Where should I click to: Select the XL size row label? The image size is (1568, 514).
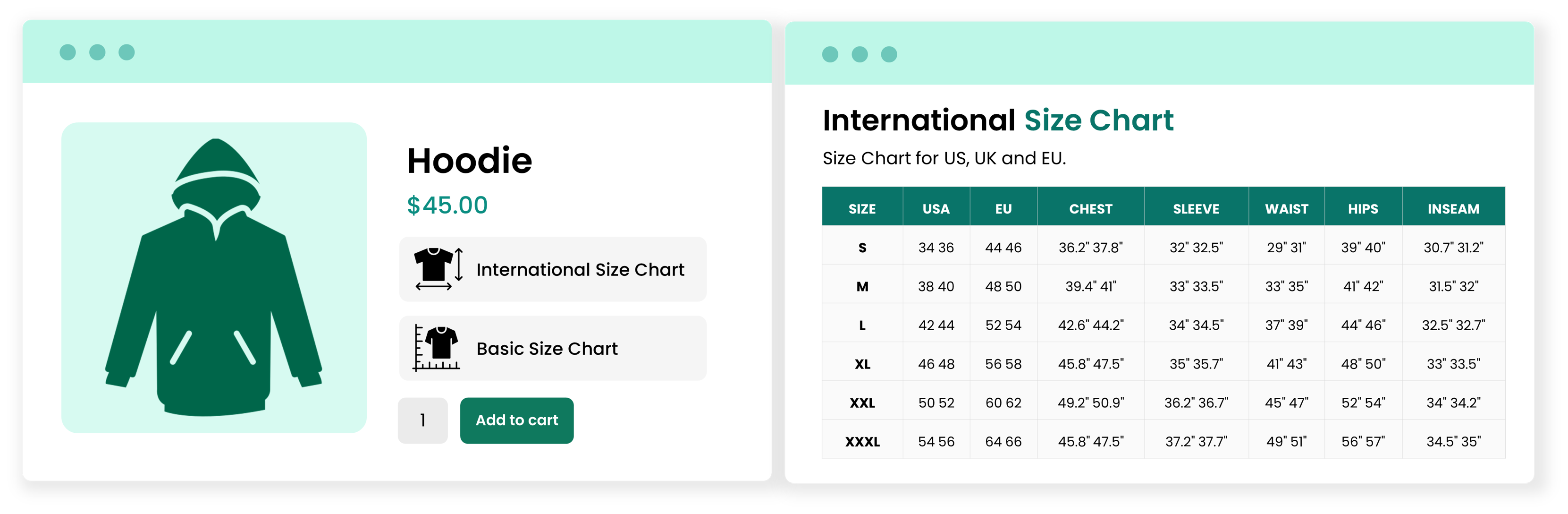(862, 364)
